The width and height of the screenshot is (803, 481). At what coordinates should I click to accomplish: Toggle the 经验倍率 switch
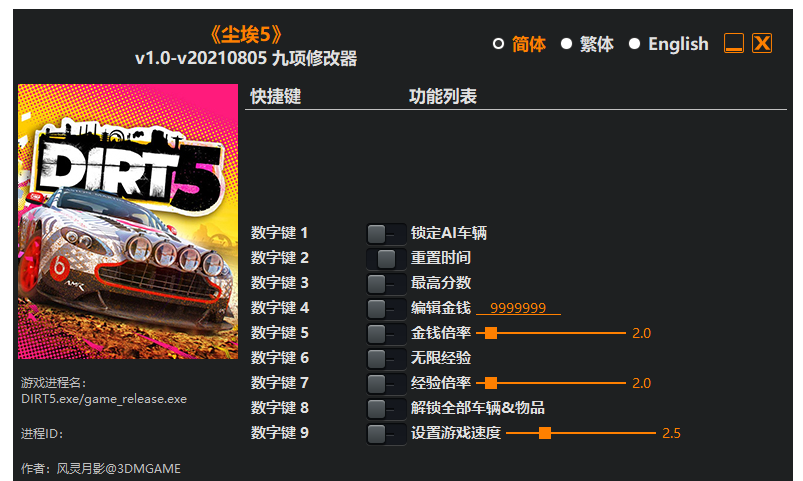387,383
